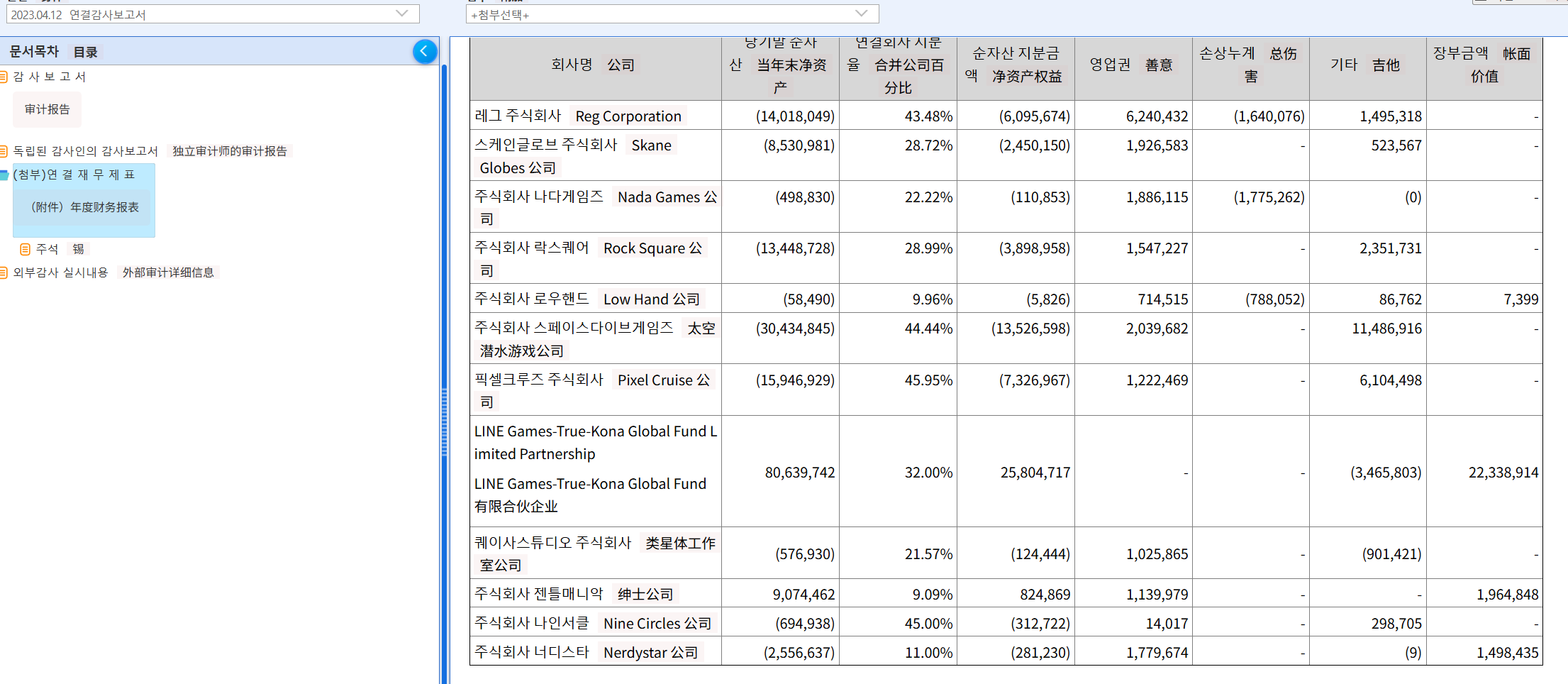Click value 9,074,462 in 젠틀매니악 row
This screenshot has height=684, width=1568.
click(x=804, y=595)
